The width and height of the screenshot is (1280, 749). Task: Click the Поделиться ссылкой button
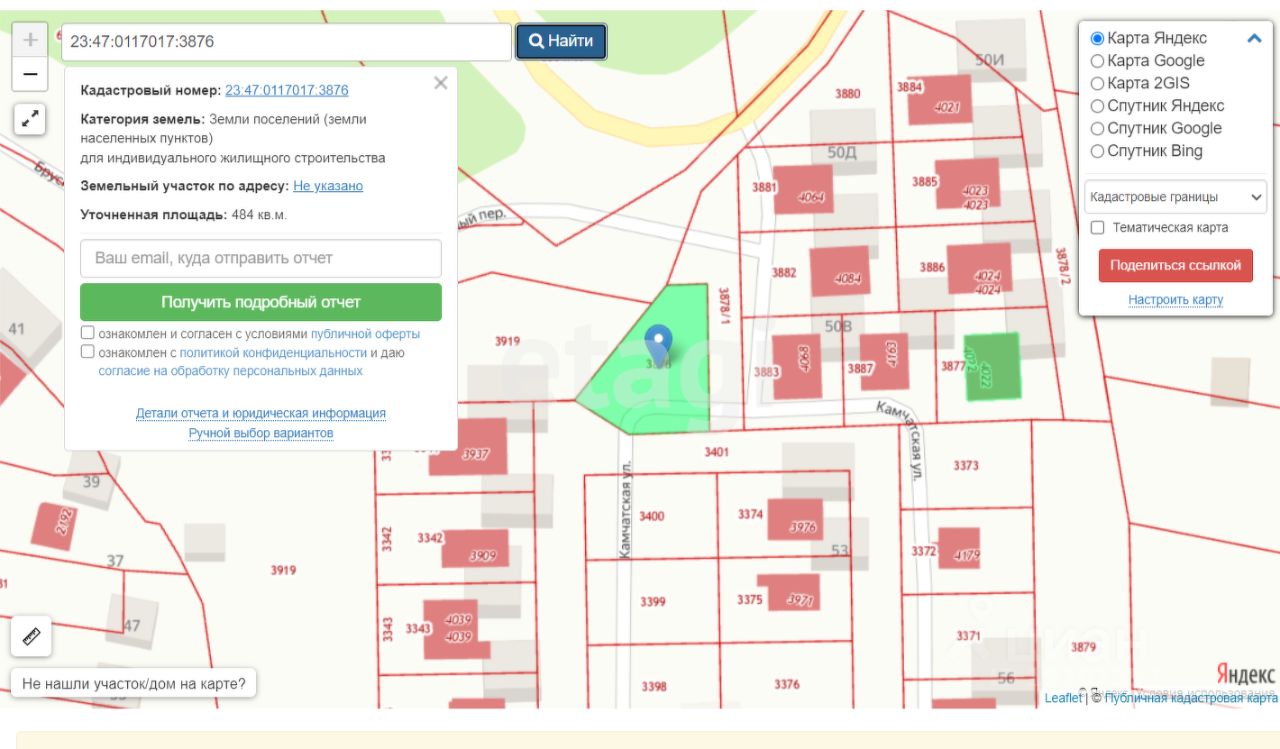click(1175, 265)
